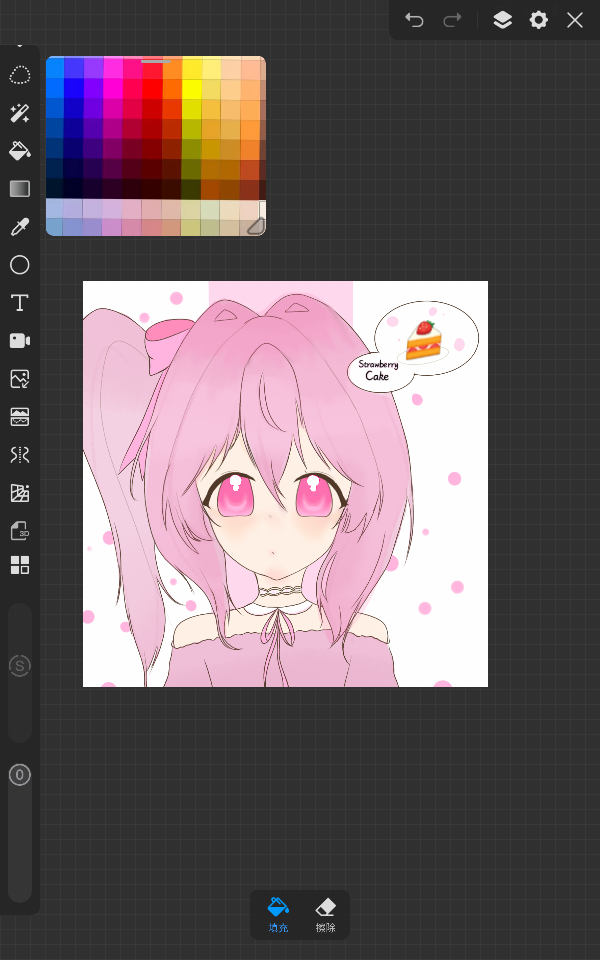The image size is (600, 960).
Task: Open the four-square grid tool menu
Action: [20, 565]
